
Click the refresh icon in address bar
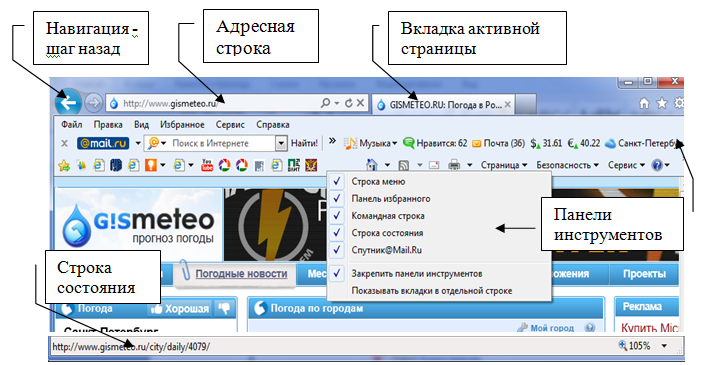[348, 103]
